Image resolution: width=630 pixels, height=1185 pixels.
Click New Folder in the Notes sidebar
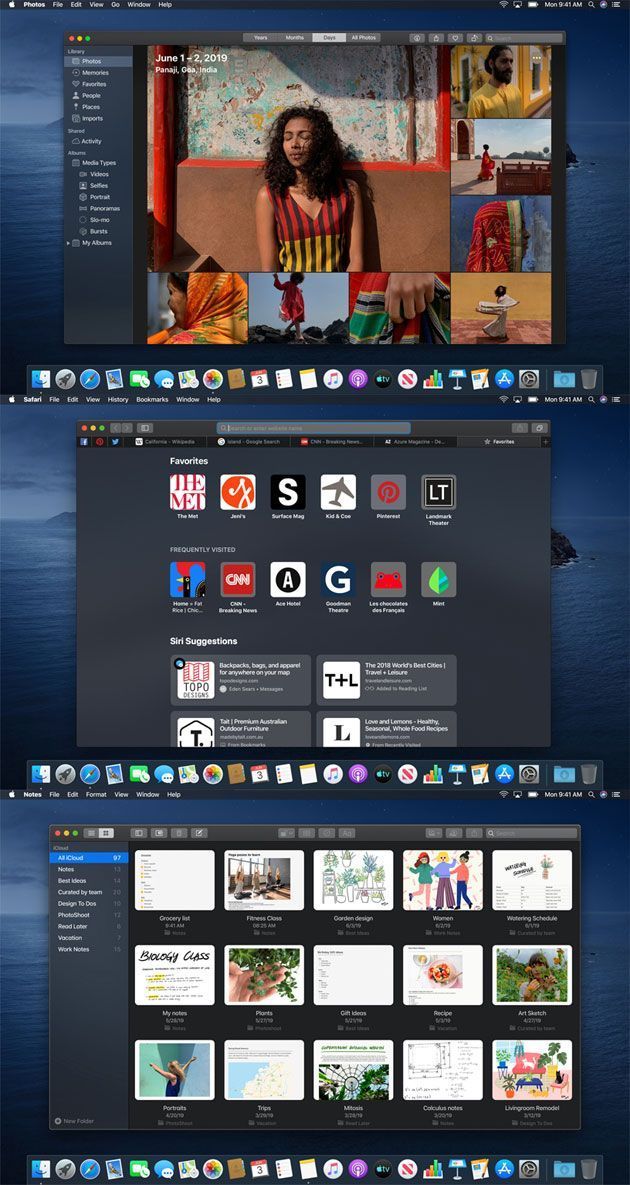(x=76, y=1121)
